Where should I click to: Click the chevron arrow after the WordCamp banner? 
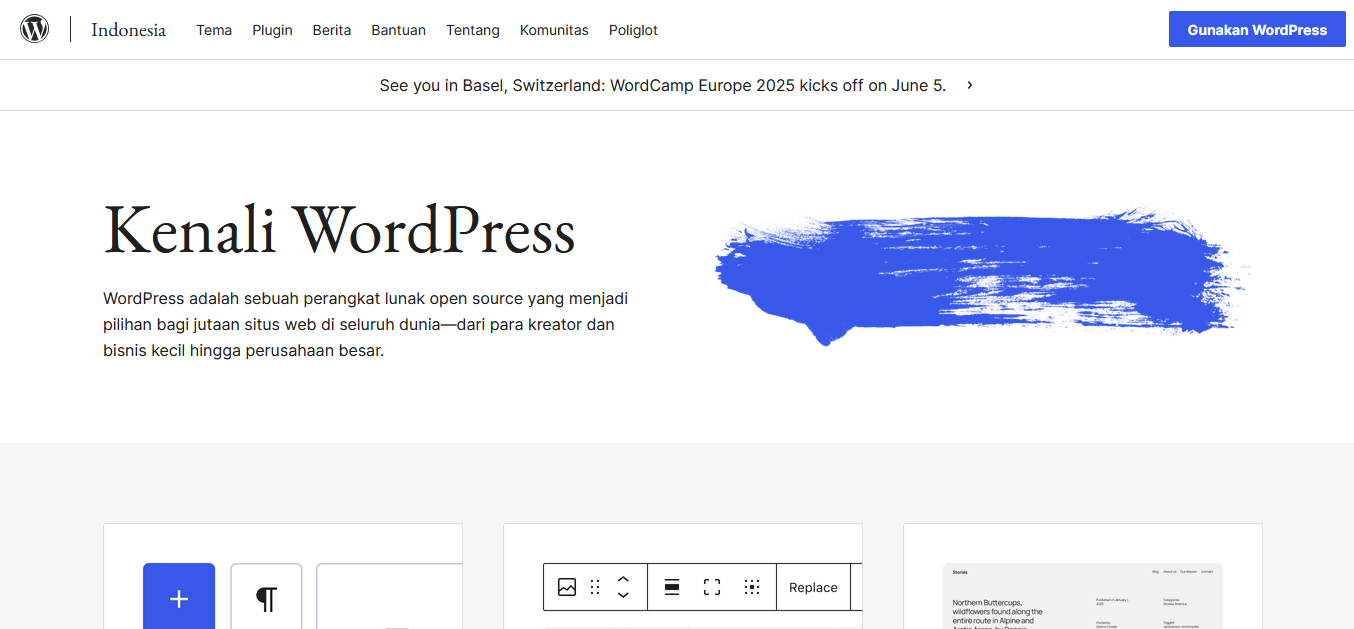969,85
